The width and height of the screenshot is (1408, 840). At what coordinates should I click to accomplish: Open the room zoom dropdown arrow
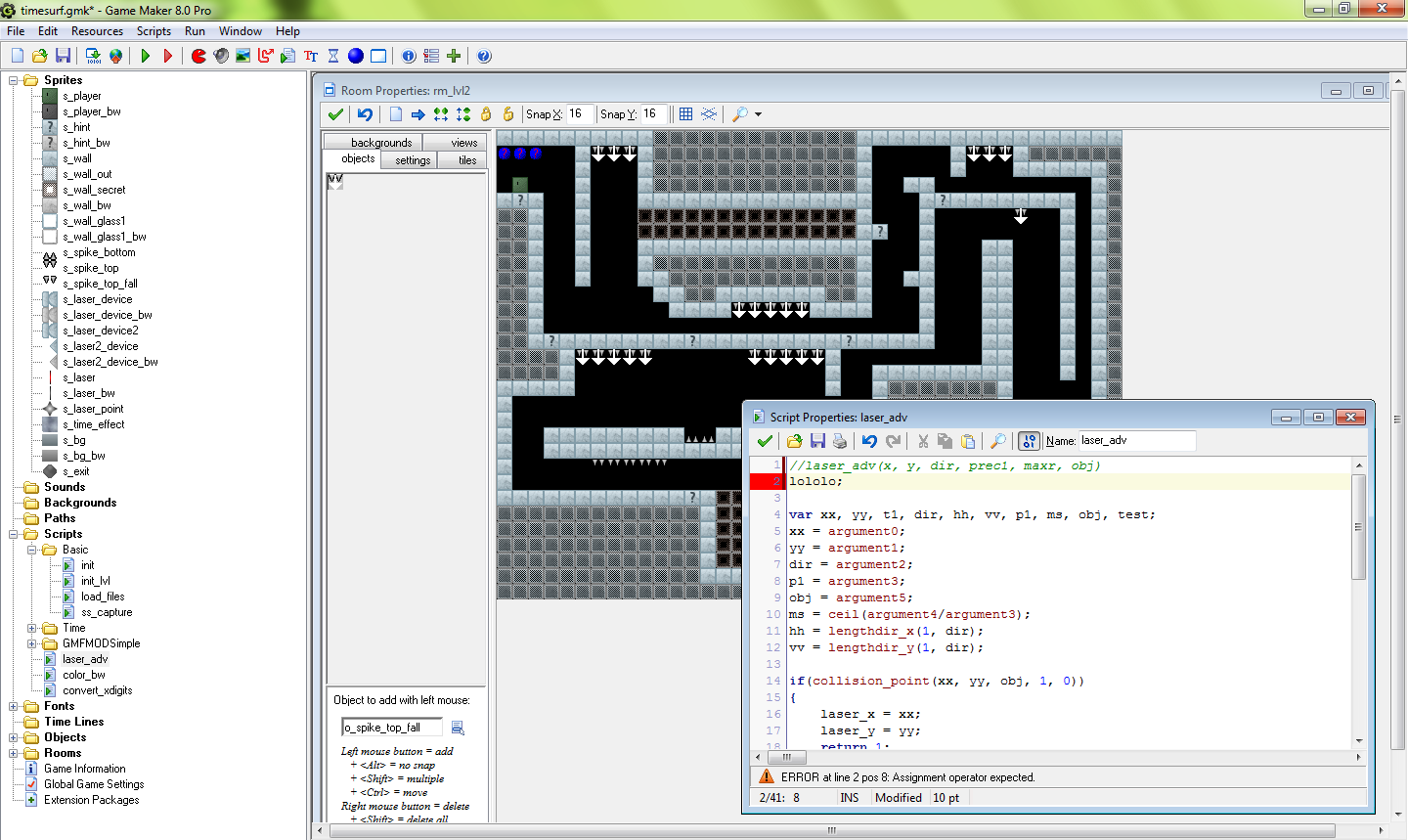click(759, 114)
